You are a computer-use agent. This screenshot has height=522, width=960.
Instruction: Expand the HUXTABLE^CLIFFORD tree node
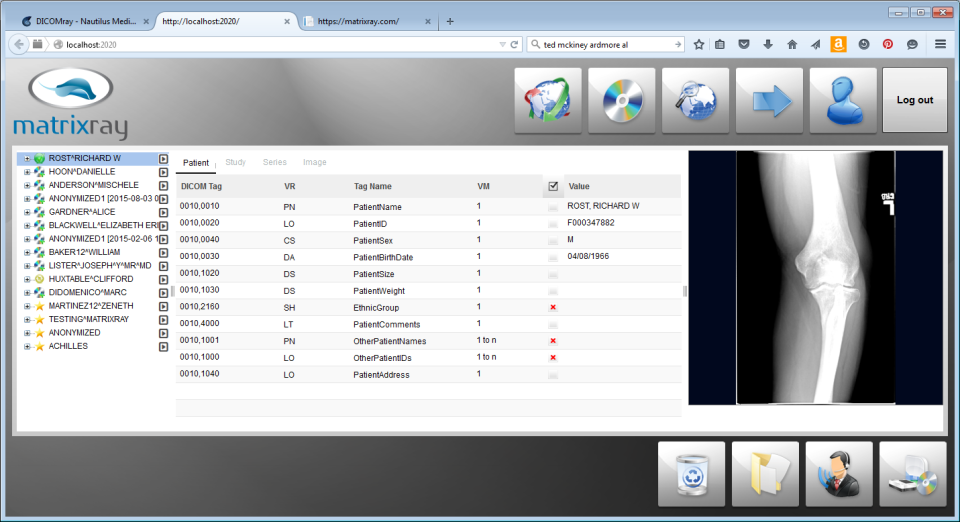27,280
